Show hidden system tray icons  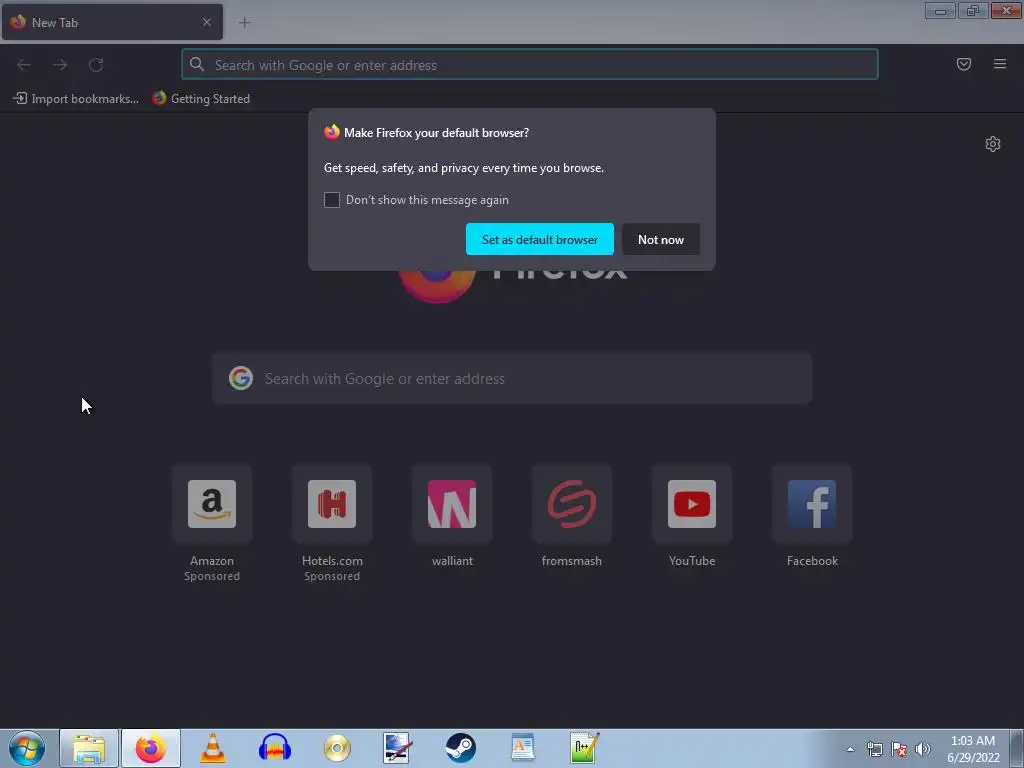coord(850,749)
